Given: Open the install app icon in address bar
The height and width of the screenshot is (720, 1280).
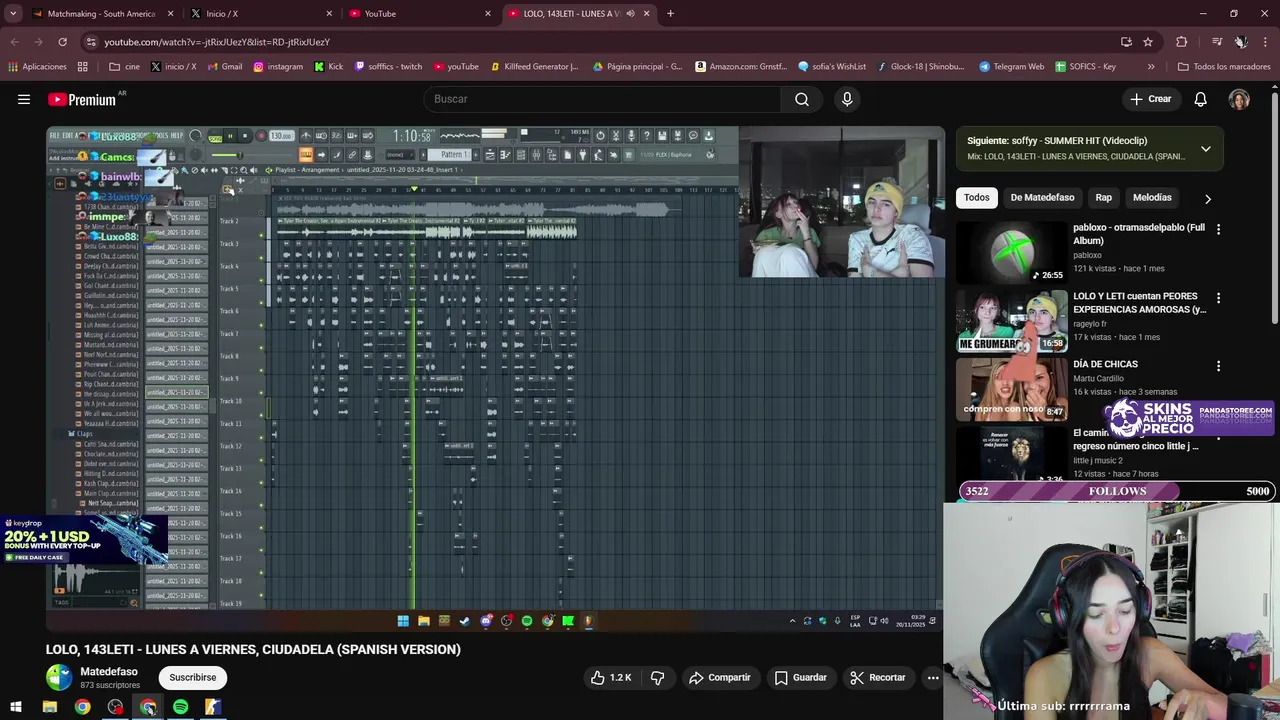Looking at the screenshot, I should (1126, 42).
